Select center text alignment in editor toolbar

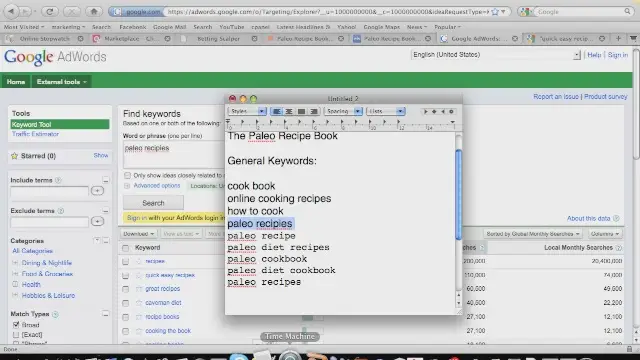tap(289, 111)
